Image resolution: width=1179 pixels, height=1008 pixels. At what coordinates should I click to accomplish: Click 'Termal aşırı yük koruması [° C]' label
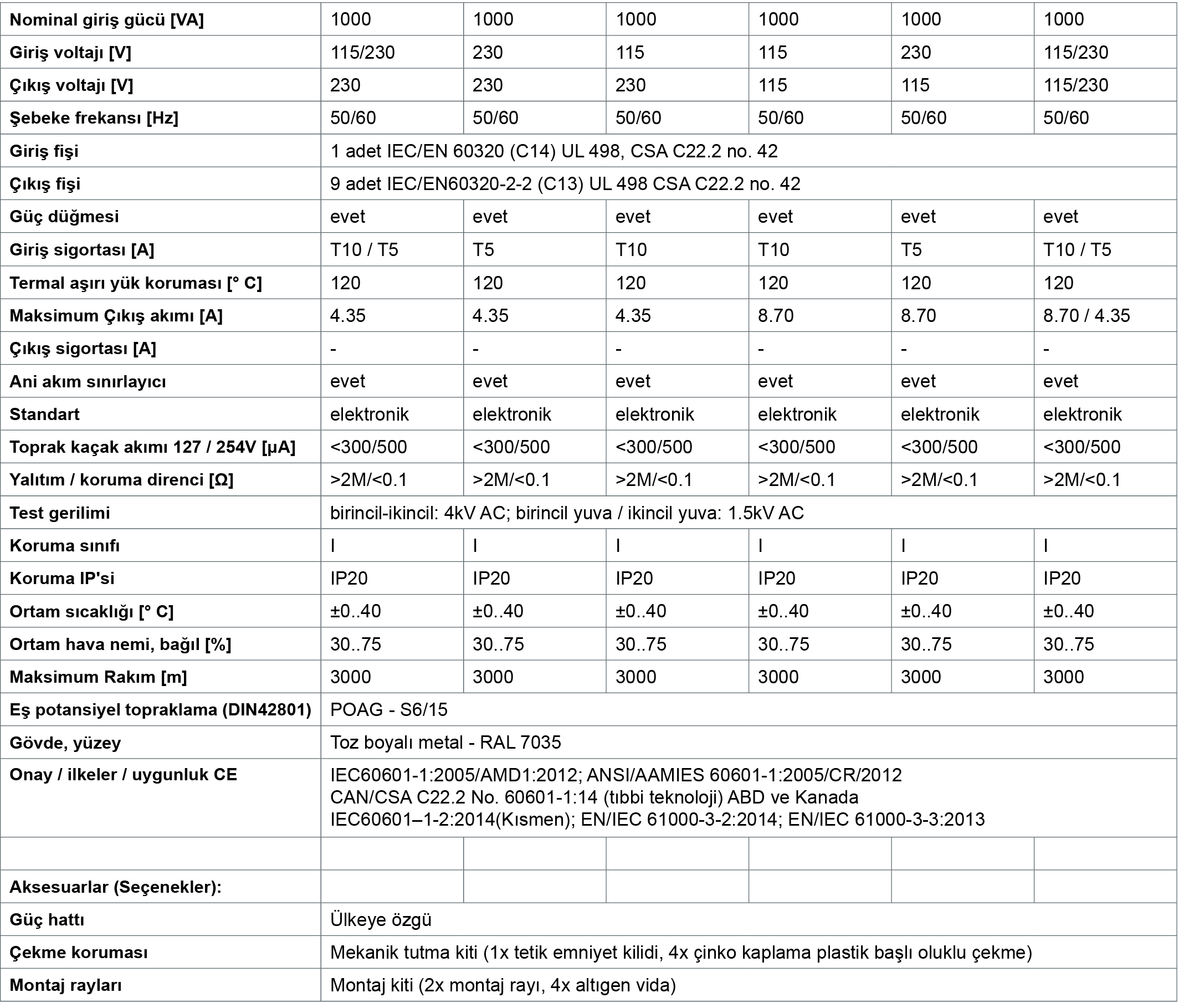point(135,283)
